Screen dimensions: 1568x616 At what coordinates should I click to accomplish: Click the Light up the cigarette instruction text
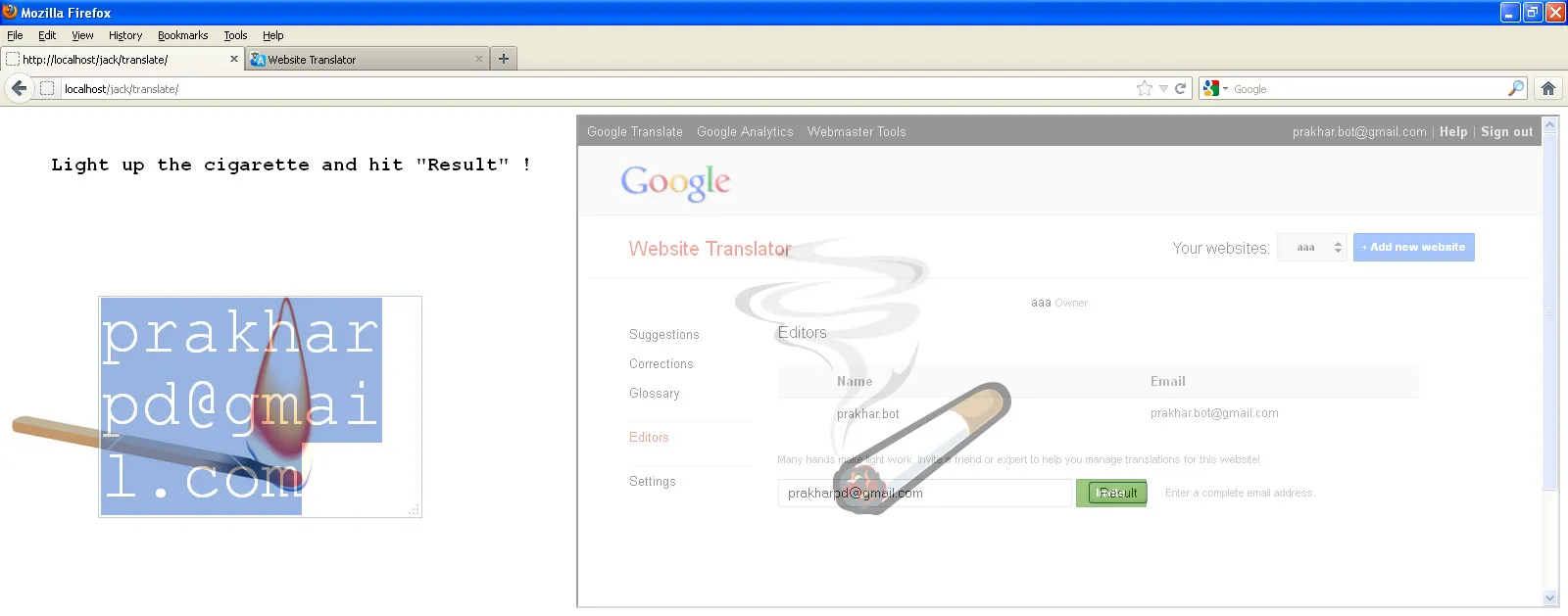(291, 165)
